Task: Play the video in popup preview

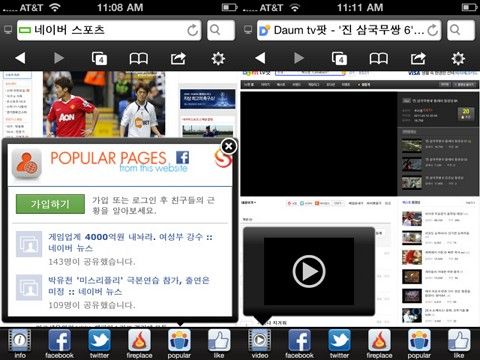Action: point(309,271)
